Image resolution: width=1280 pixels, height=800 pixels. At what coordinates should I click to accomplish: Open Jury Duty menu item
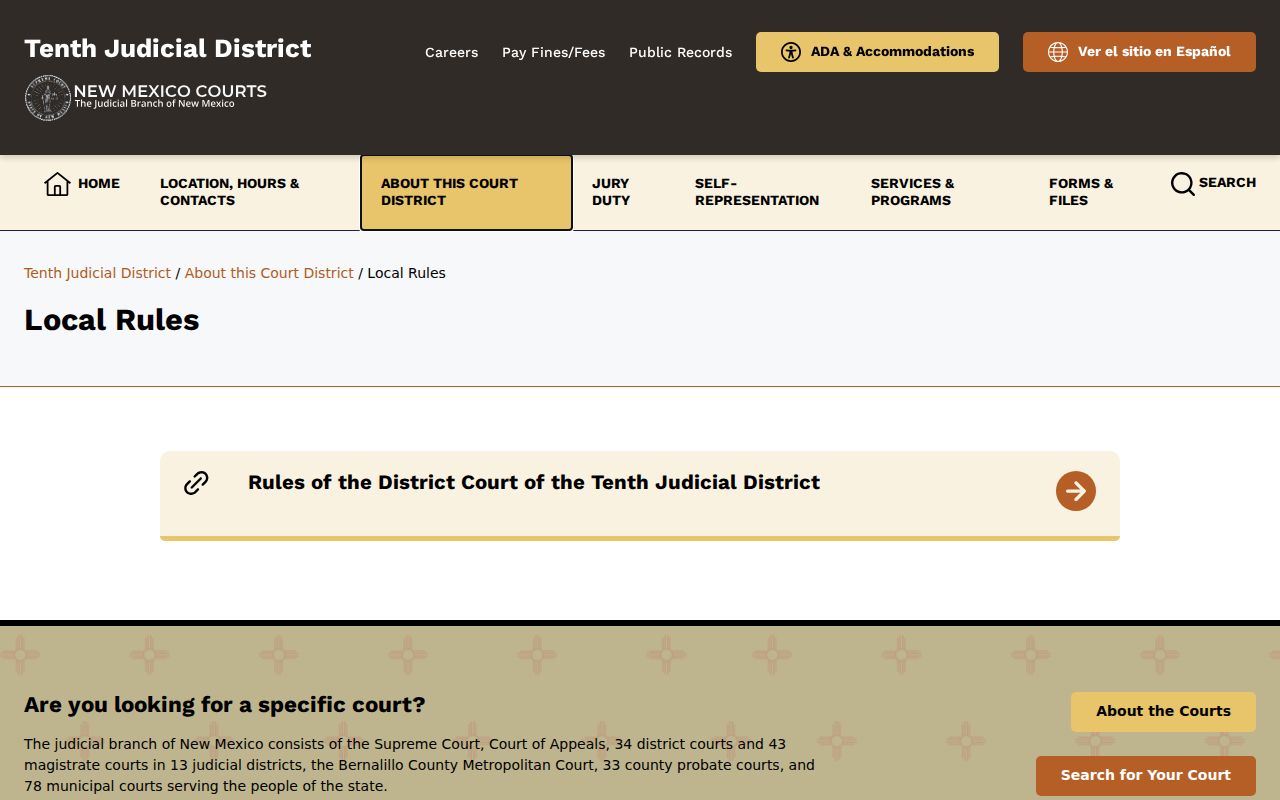coord(611,192)
